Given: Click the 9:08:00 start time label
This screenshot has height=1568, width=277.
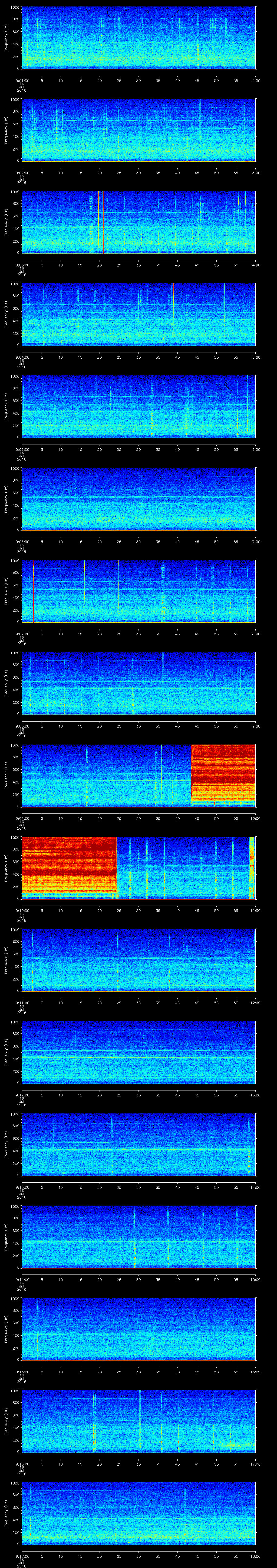Looking at the screenshot, I should click(x=22, y=726).
